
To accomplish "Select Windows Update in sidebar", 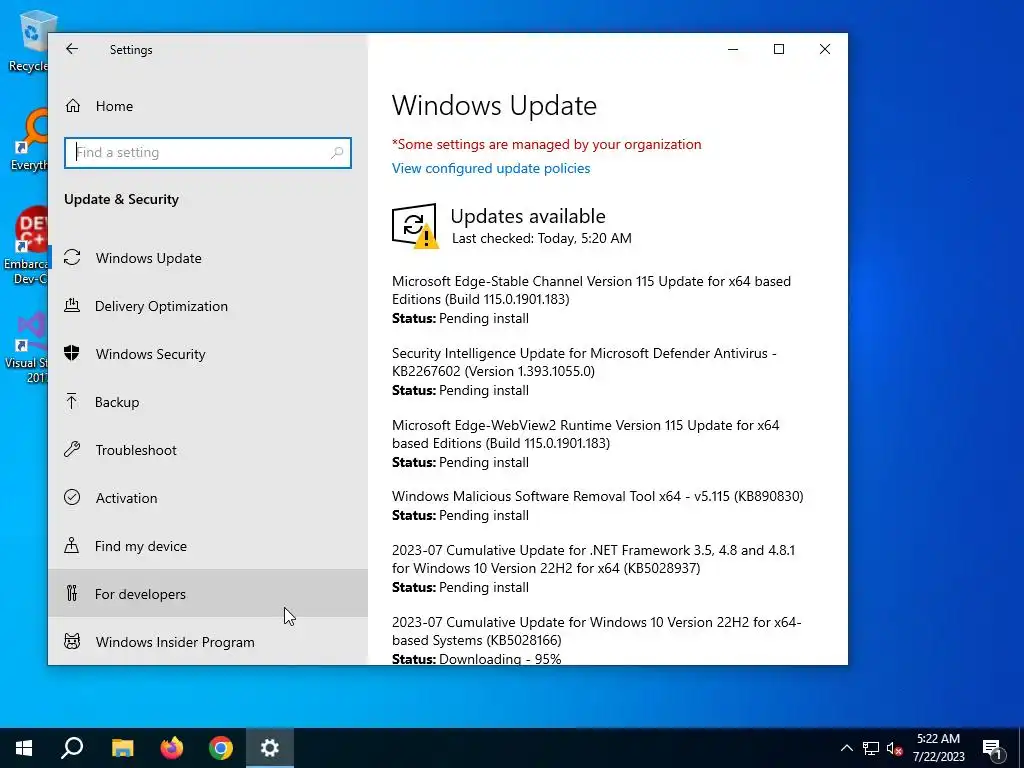I will pyautogui.click(x=208, y=258).
